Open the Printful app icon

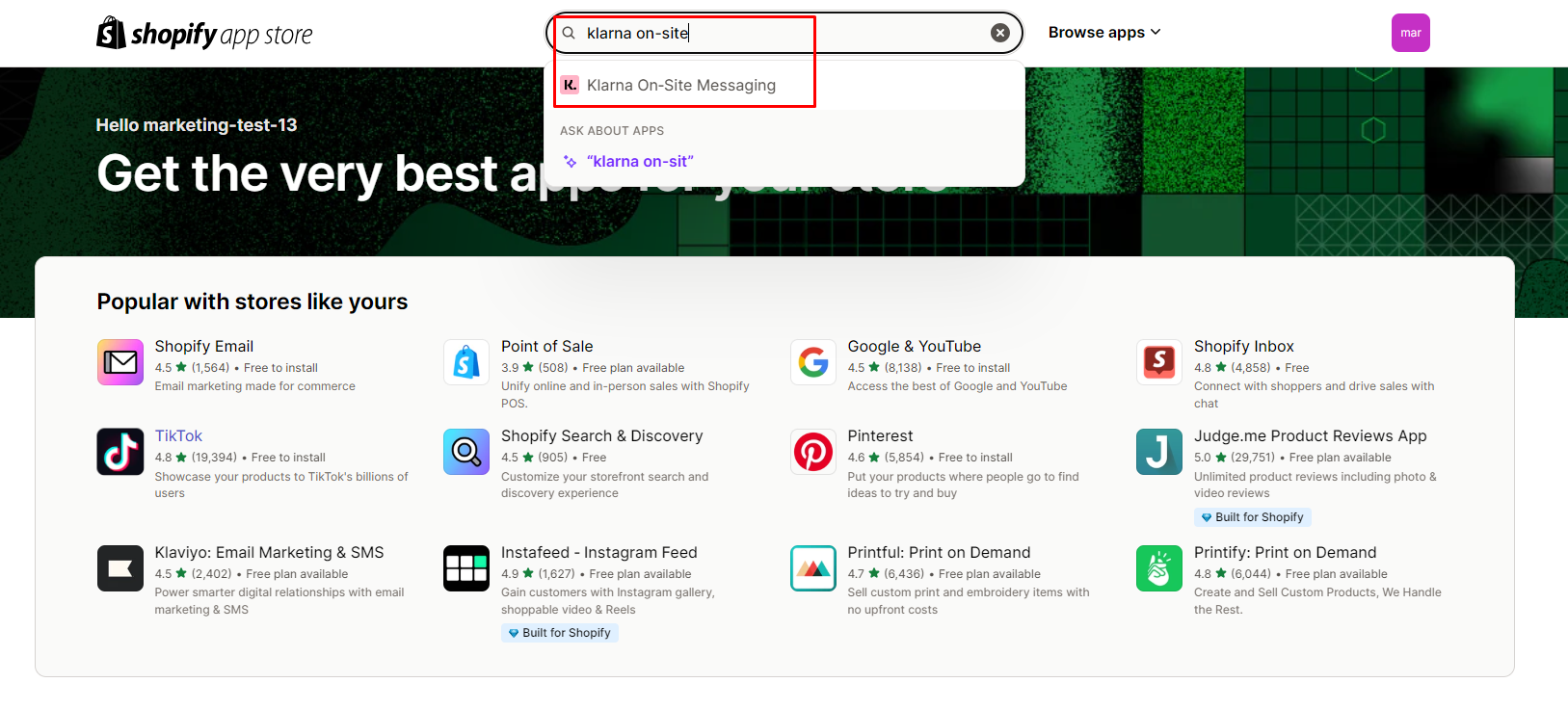pyautogui.click(x=813, y=568)
